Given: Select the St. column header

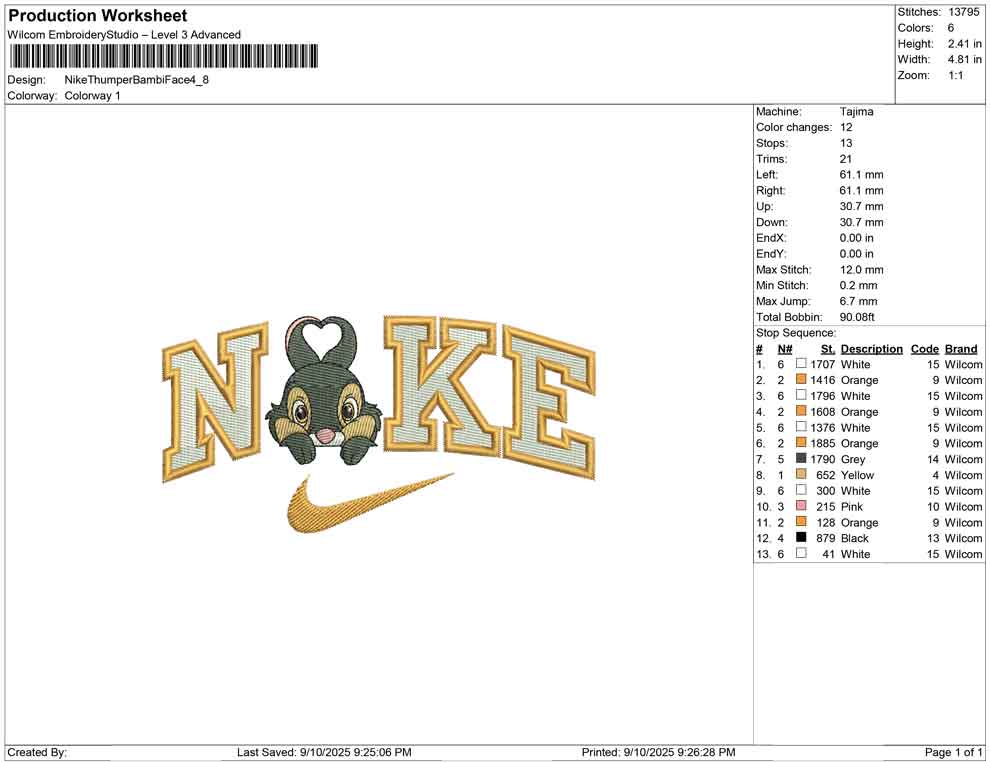Looking at the screenshot, I should pos(828,349).
